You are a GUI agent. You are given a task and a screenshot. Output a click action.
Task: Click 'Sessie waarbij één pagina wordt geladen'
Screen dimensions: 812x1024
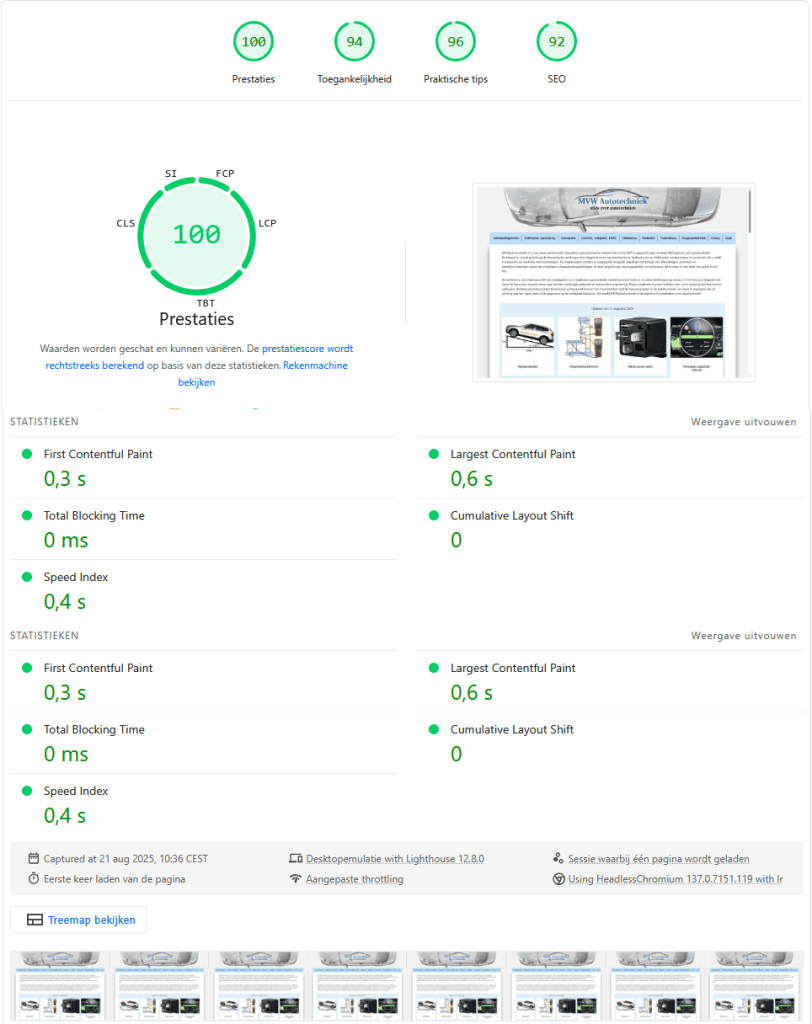[x=658, y=859]
